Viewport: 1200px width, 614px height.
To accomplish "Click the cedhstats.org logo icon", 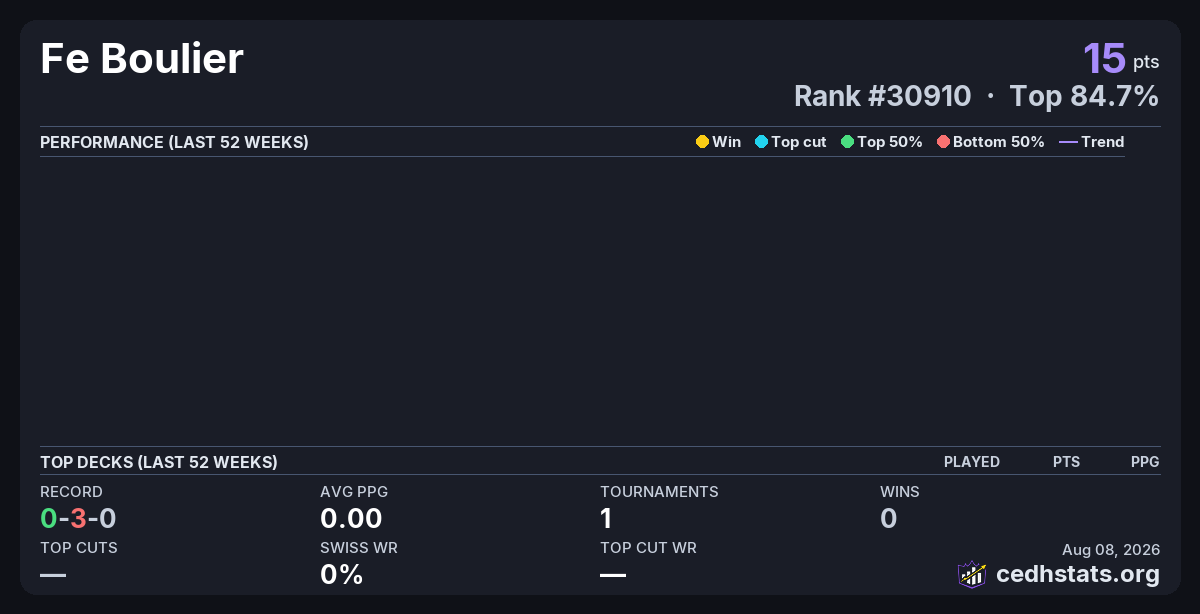I will 972,574.
